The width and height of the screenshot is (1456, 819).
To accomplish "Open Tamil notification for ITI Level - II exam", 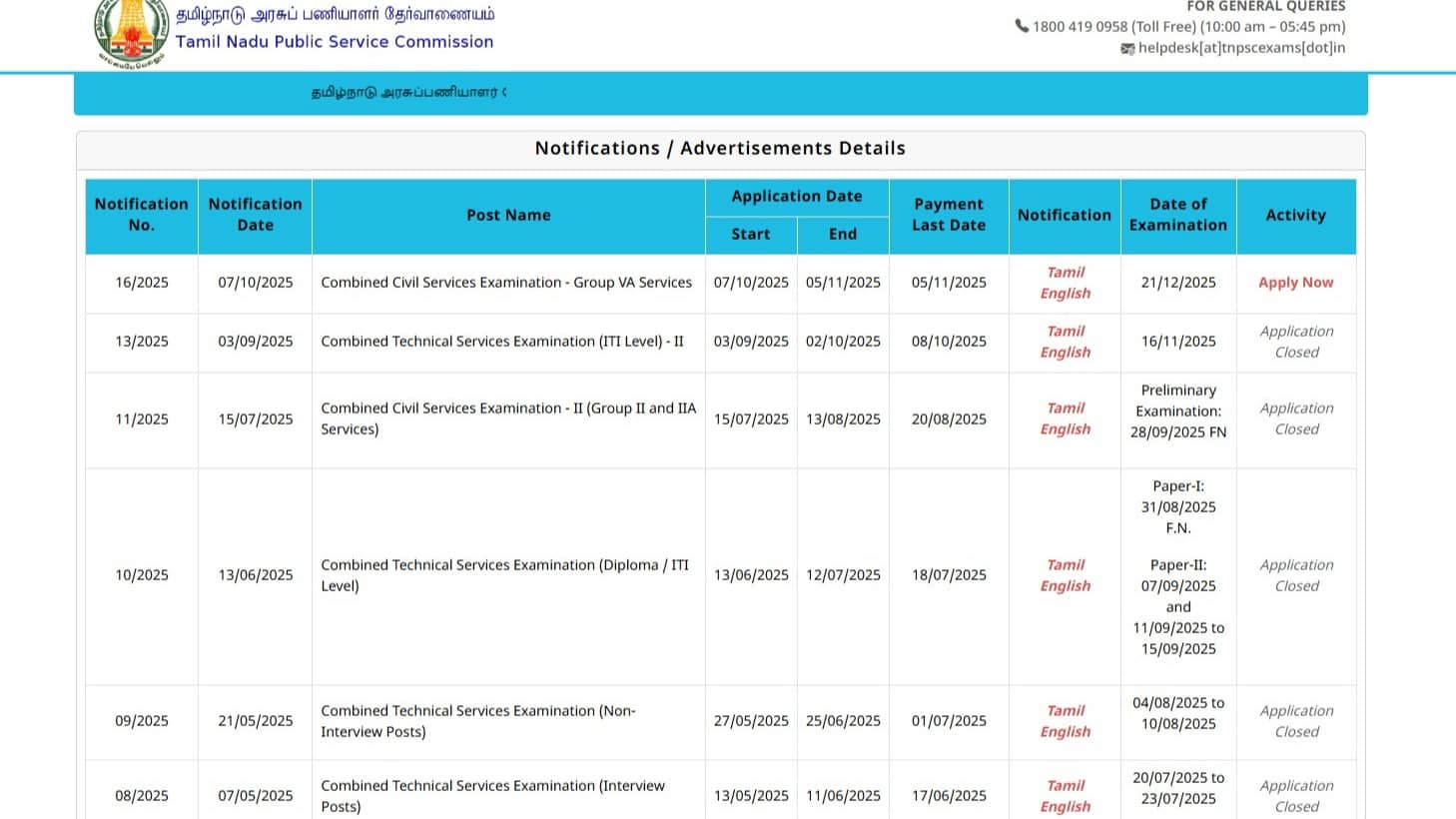I will 1065,331.
